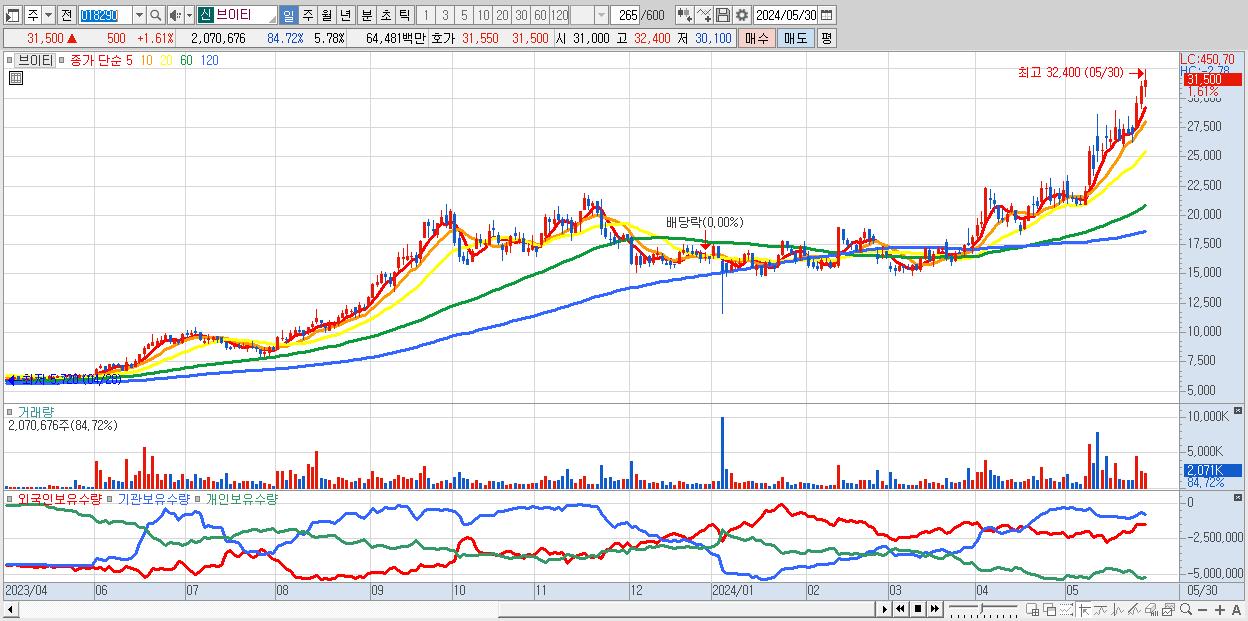This screenshot has width=1248, height=621.
Task: Click the candle compare icon beside 600
Action: (684, 15)
